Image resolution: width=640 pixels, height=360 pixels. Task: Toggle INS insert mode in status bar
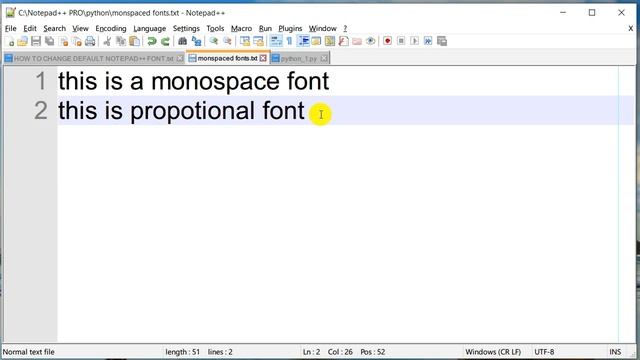coord(615,352)
